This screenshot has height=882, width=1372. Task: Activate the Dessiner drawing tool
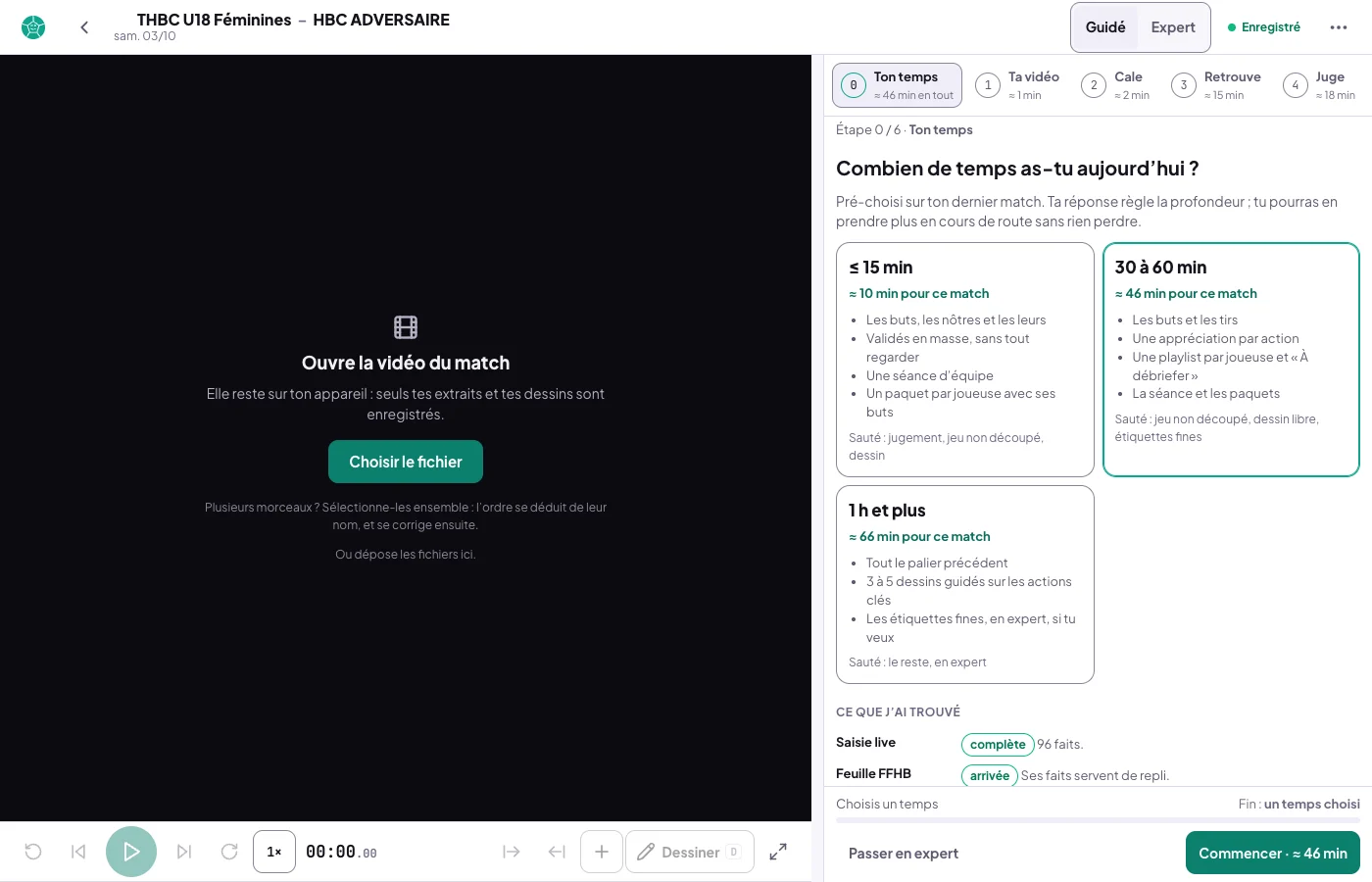(690, 852)
